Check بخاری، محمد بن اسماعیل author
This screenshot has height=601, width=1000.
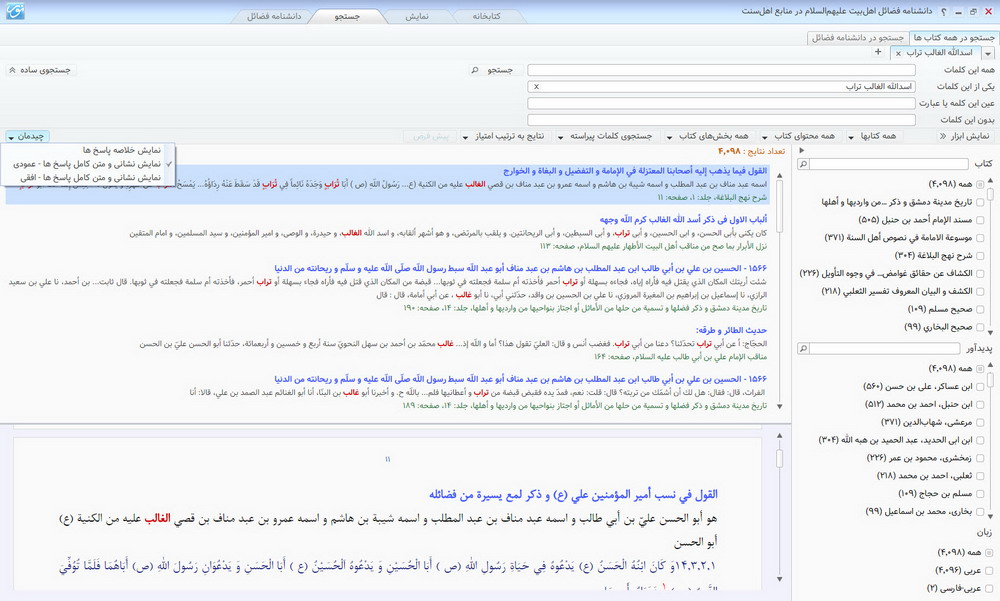click(x=980, y=512)
